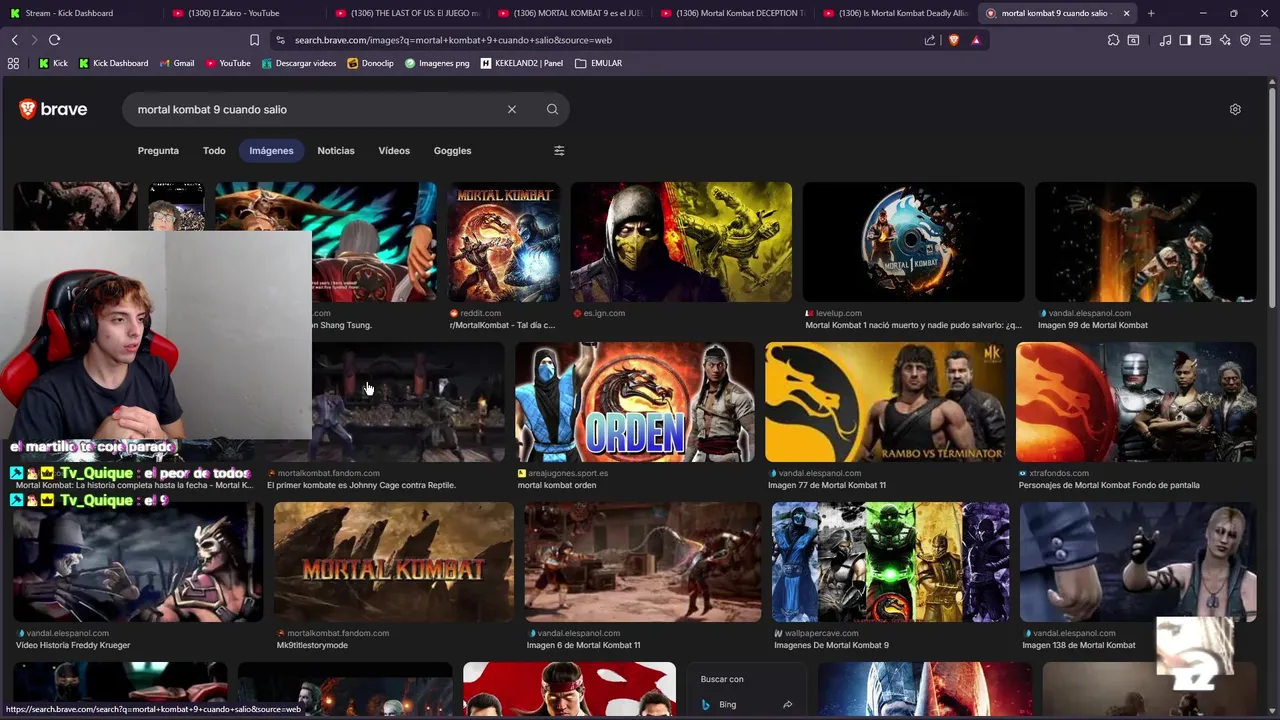Open Imagen 6 de Mortal Kombat 11 thumbnail
This screenshot has width=1280, height=720.
tap(642, 562)
